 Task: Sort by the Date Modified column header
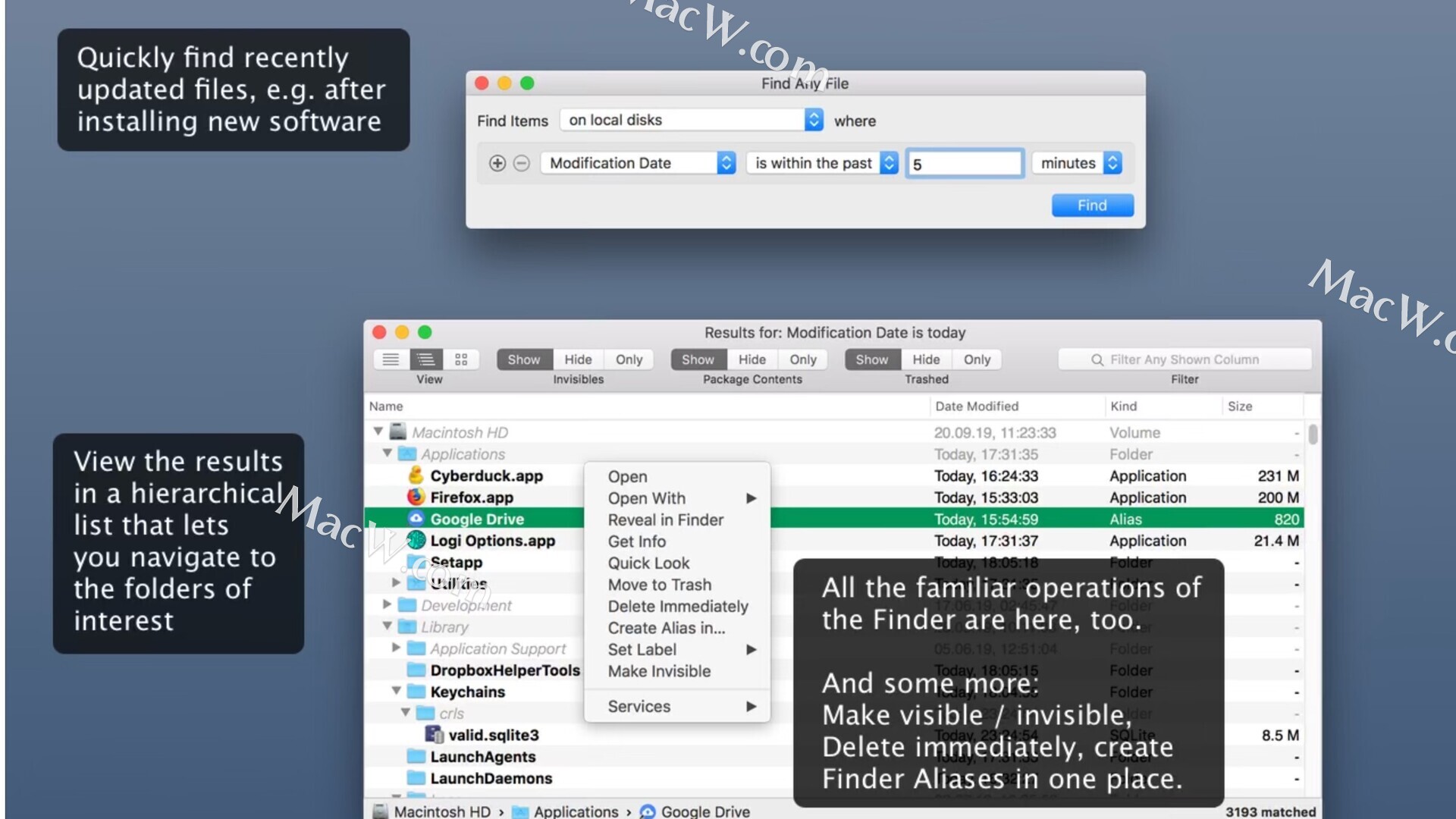[x=1017, y=406]
